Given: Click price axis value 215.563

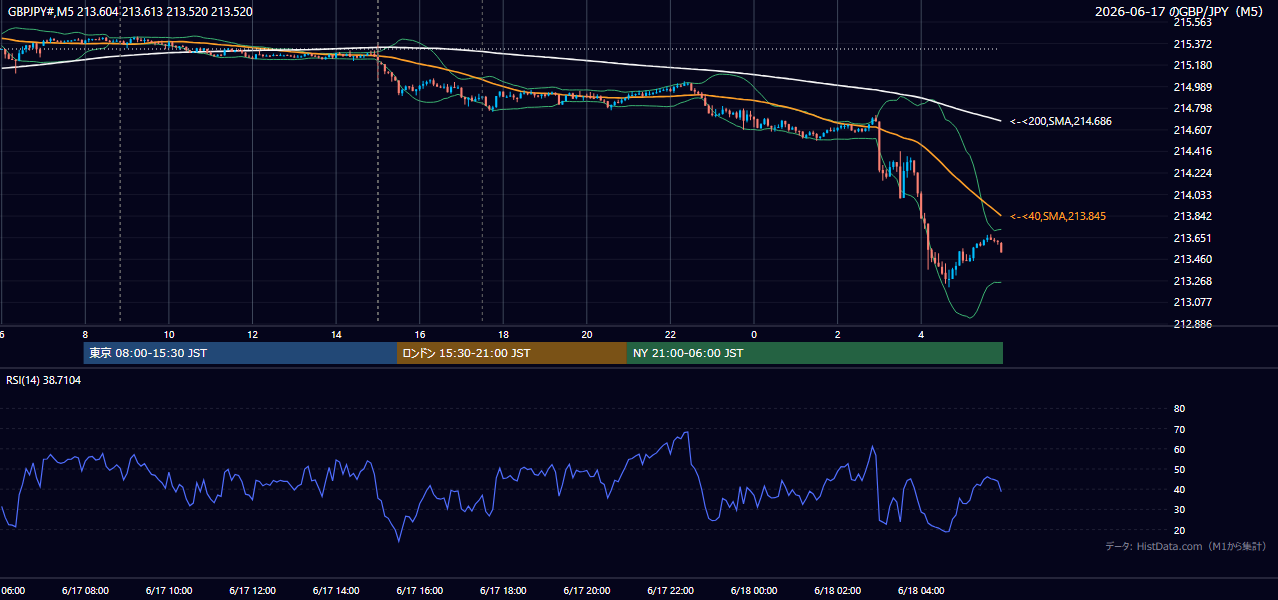Looking at the screenshot, I should (x=1192, y=22).
